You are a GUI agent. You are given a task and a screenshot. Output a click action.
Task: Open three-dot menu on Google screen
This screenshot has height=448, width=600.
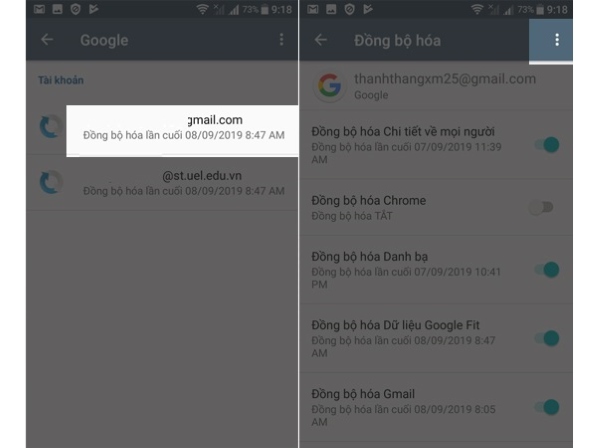[282, 39]
